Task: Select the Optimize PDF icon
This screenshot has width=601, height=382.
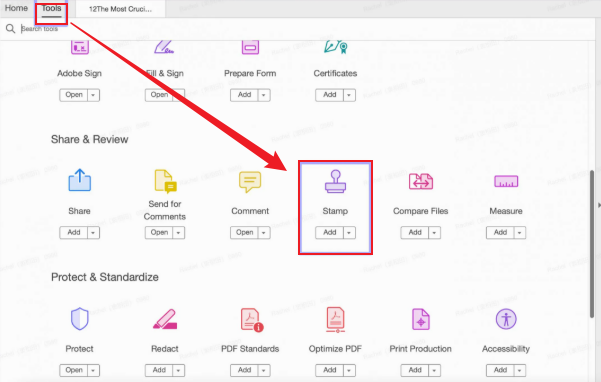Action: click(335, 320)
